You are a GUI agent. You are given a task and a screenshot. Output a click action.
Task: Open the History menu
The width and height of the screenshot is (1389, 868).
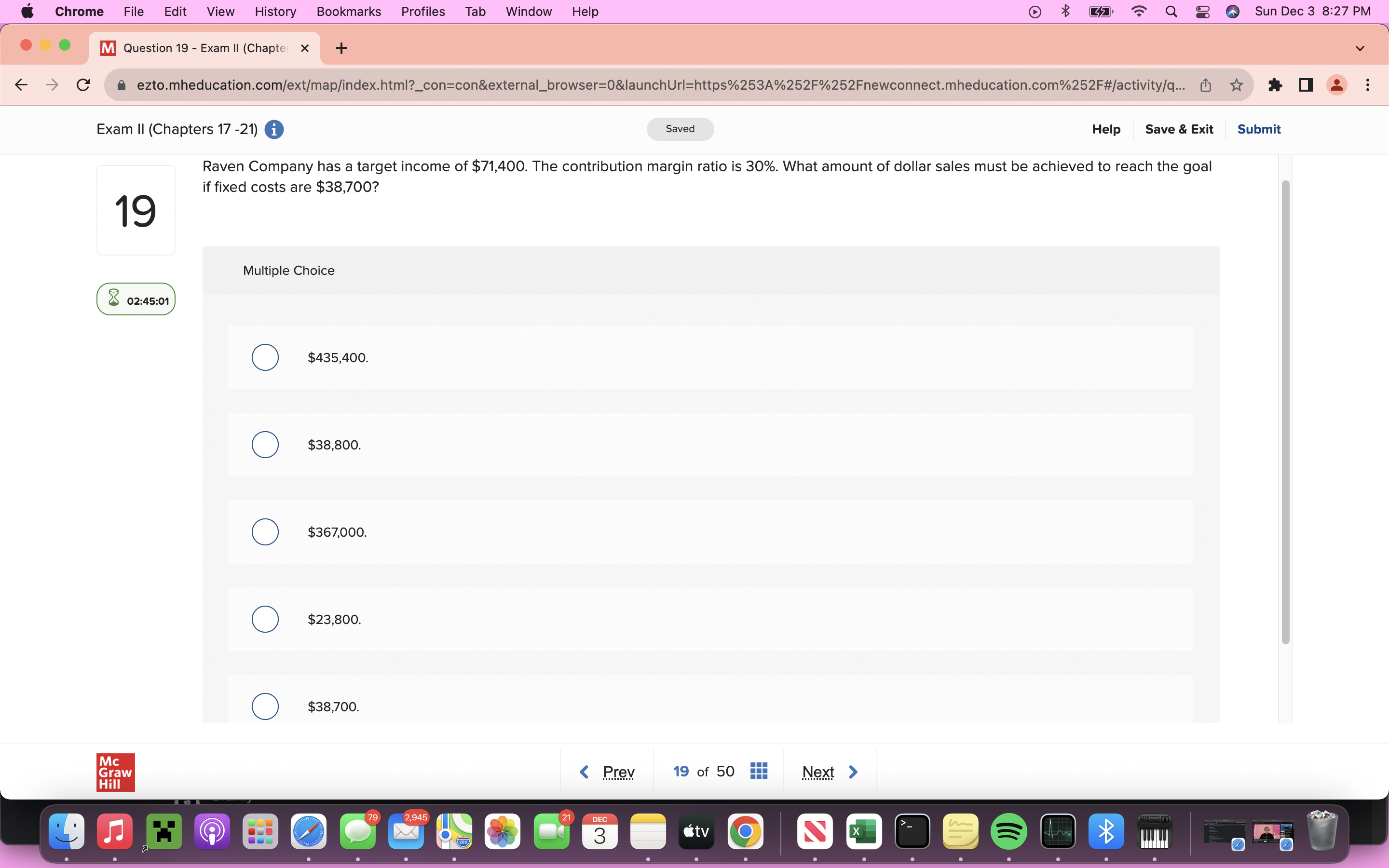275,12
